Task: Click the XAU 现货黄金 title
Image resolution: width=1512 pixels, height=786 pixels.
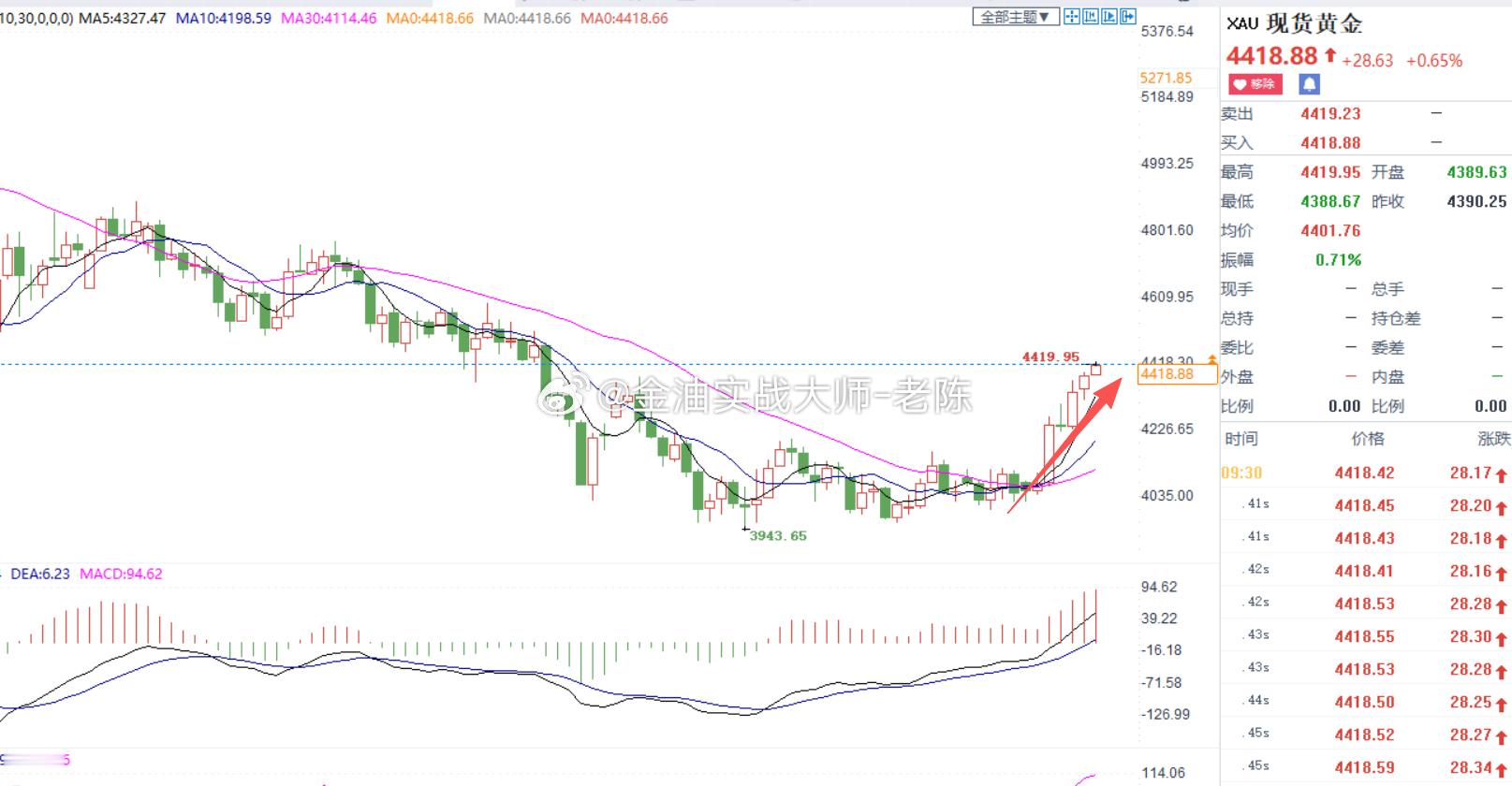Action: coord(1294,23)
